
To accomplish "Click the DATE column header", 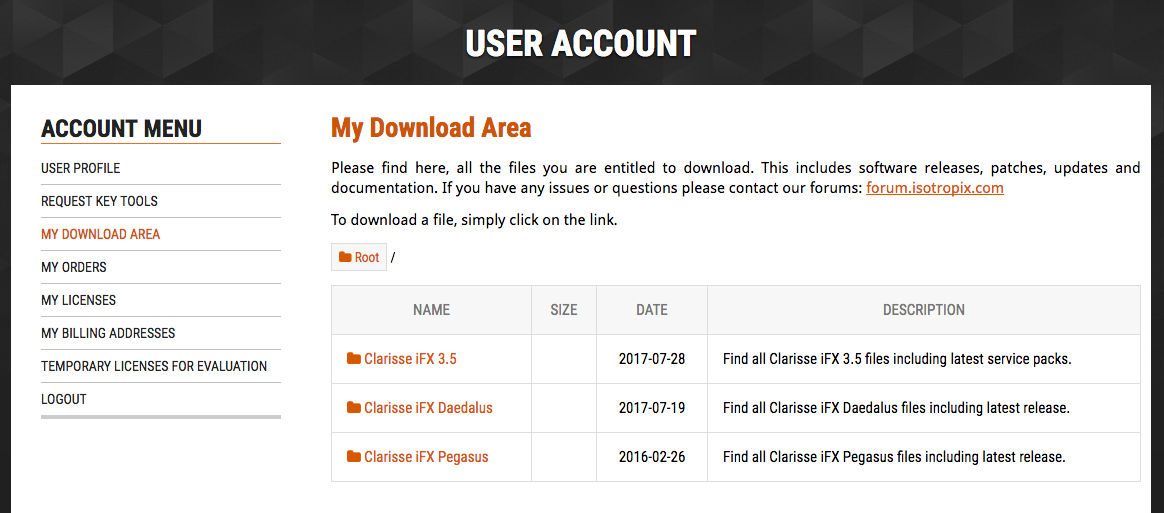I will point(652,310).
